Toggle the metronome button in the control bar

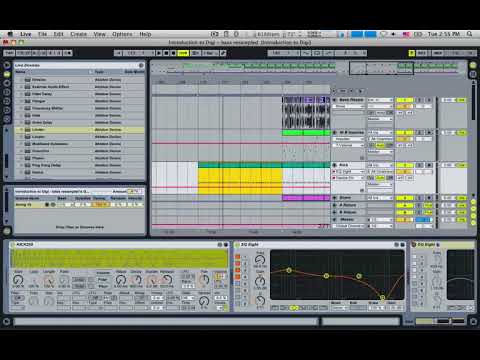[x=68, y=53]
